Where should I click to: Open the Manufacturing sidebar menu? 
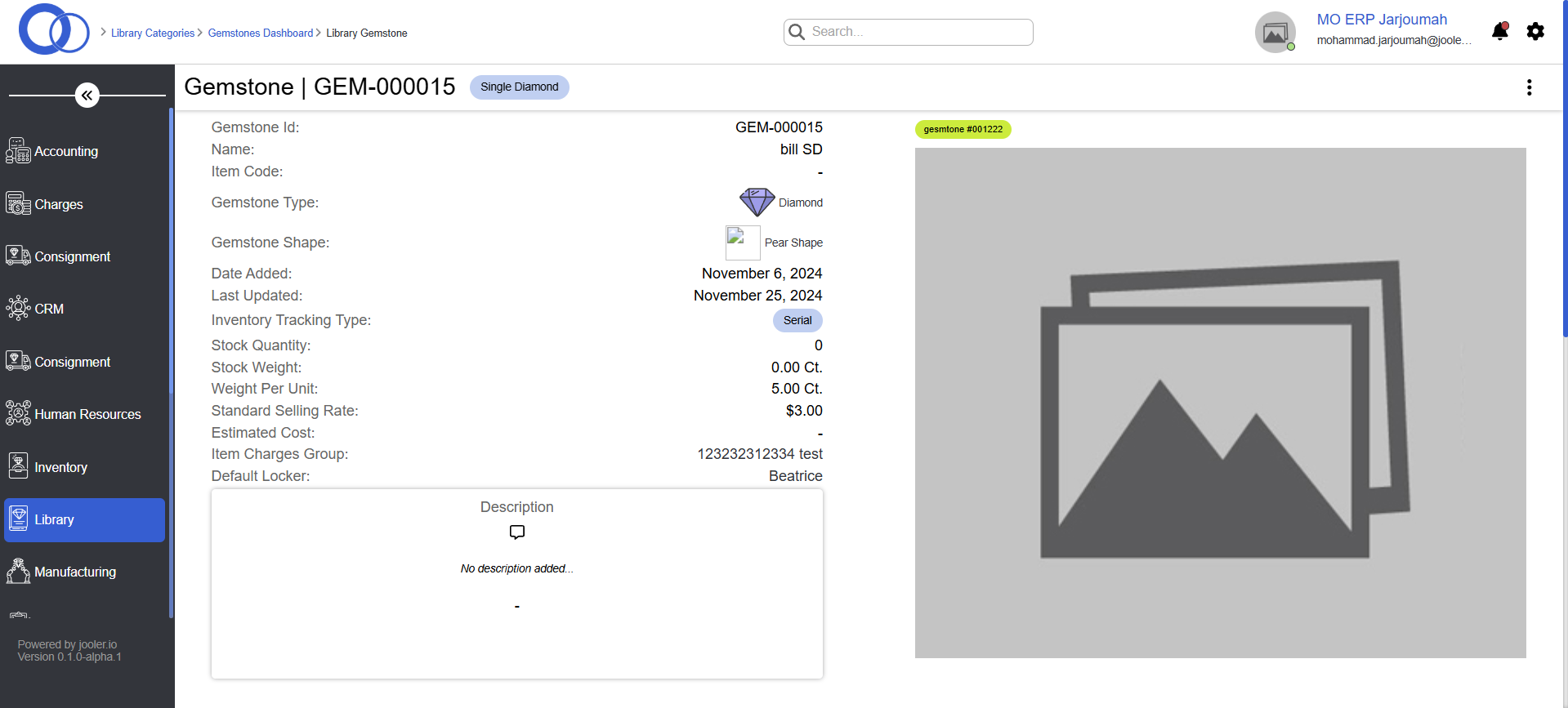[74, 572]
